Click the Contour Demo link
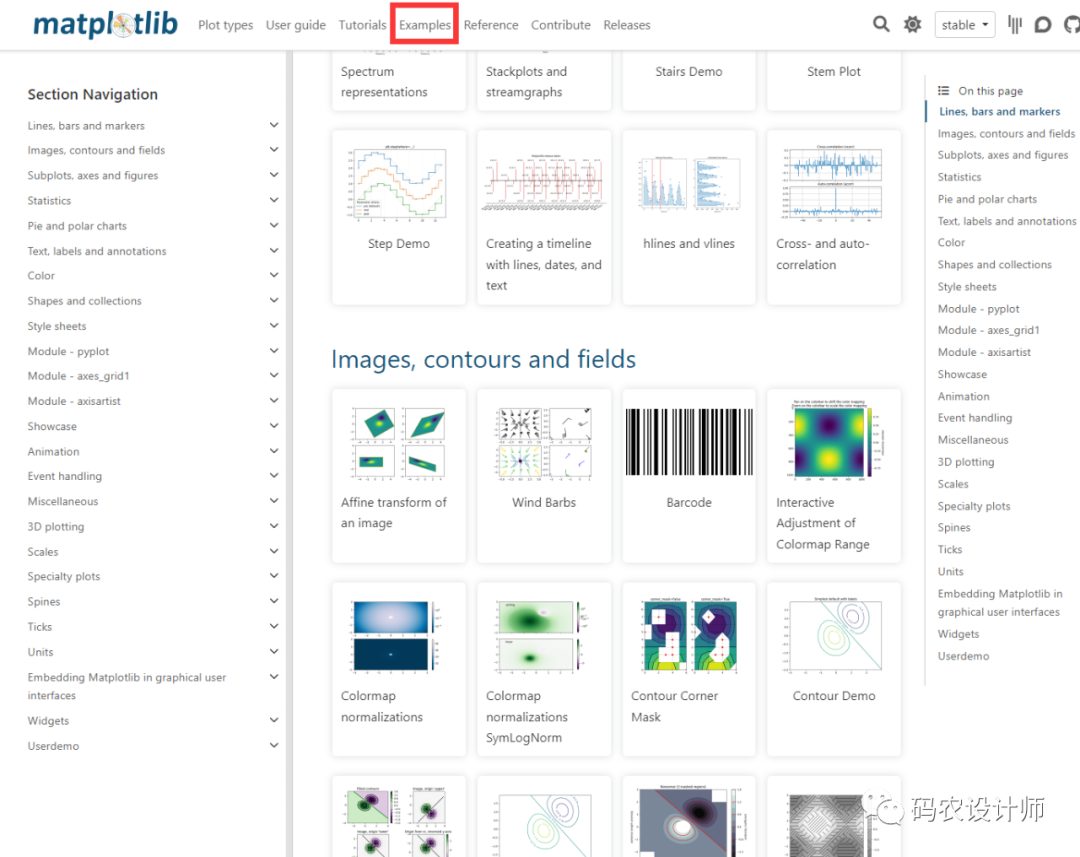Screen dimensions: 1080x857 834,696
